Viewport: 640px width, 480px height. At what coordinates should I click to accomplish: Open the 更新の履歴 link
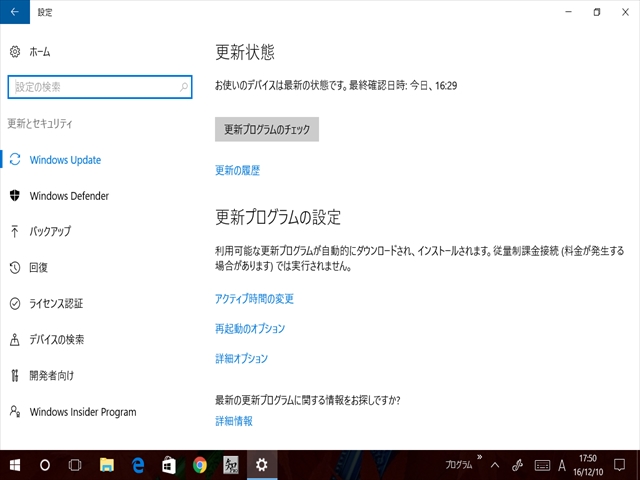237,171
